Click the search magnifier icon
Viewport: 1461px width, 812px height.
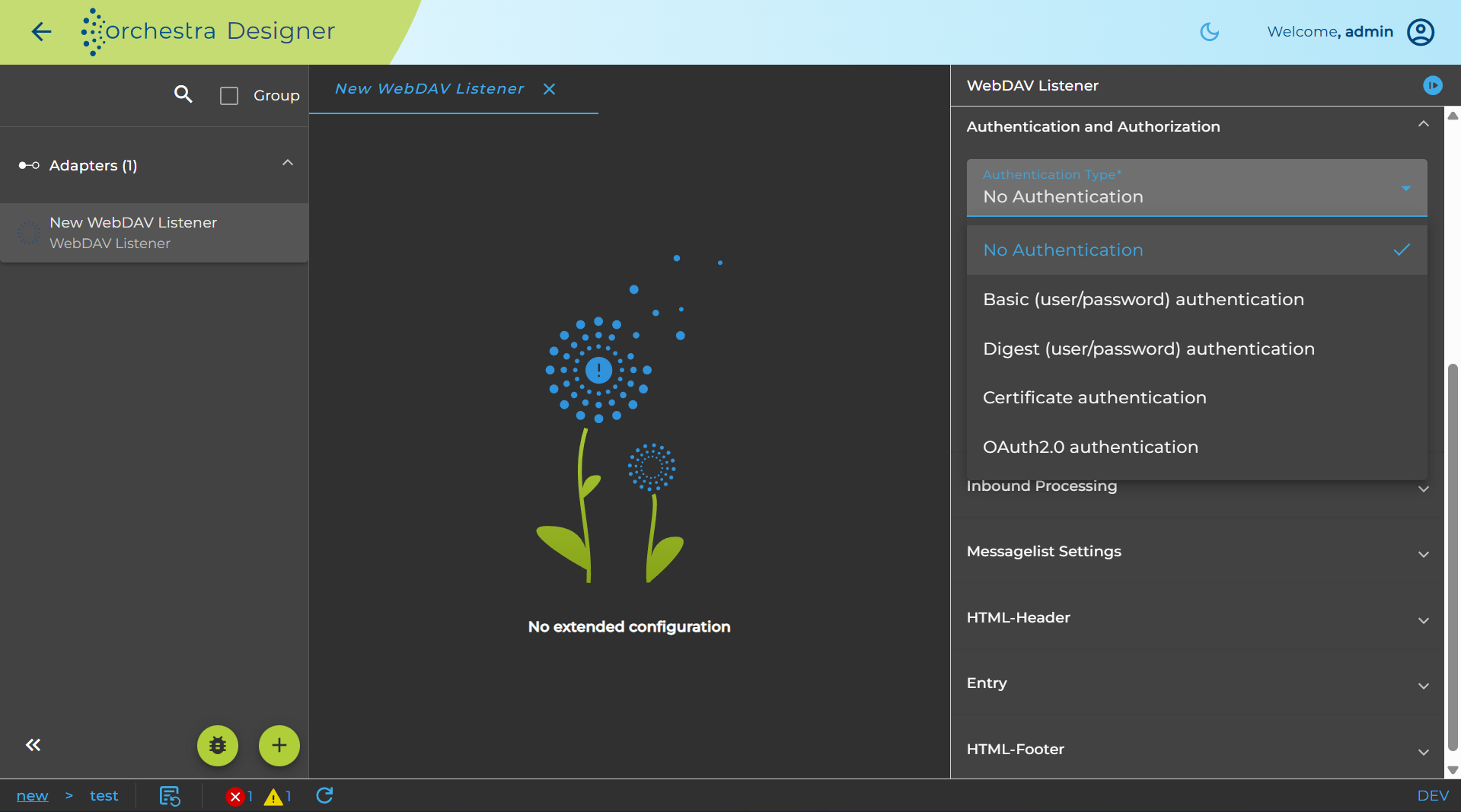pyautogui.click(x=183, y=94)
